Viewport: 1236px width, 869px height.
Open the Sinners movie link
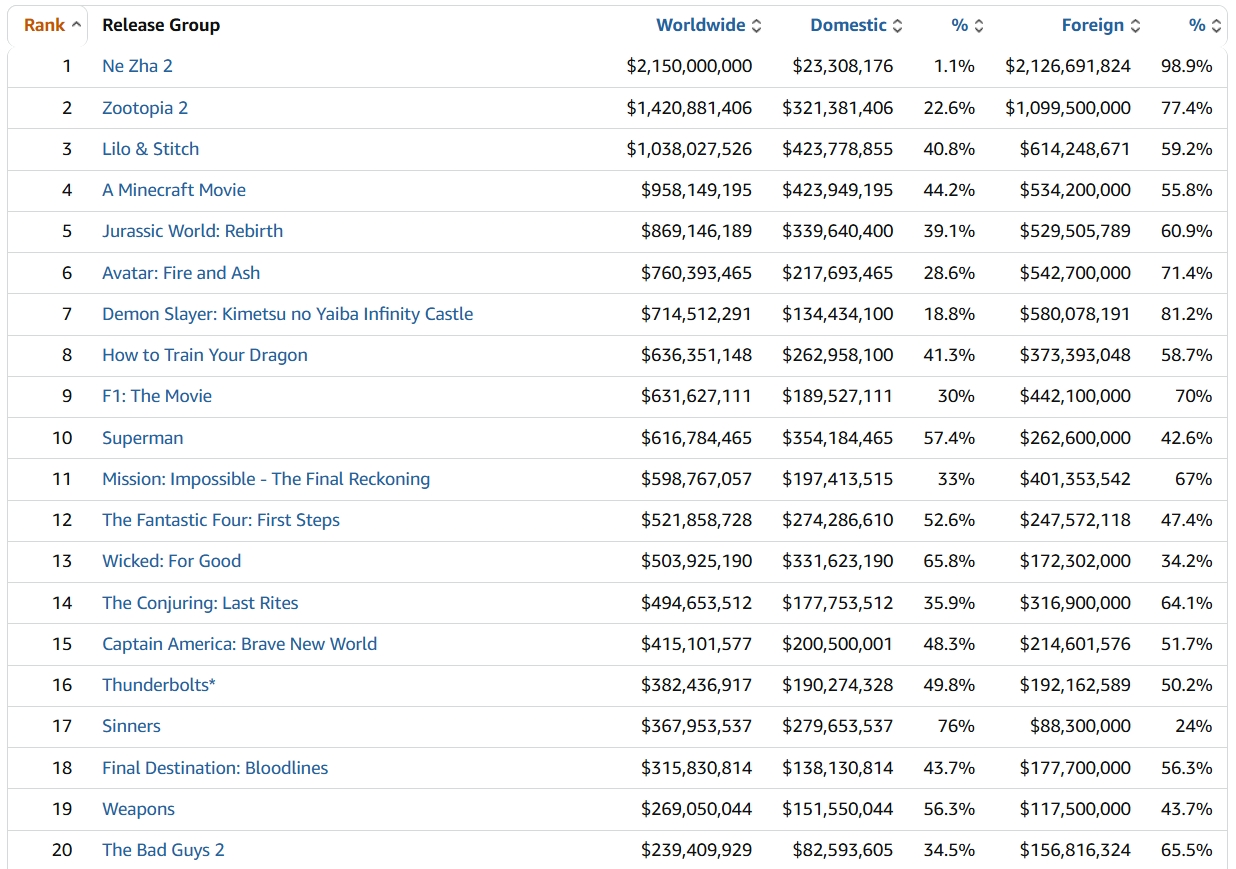coord(131,726)
